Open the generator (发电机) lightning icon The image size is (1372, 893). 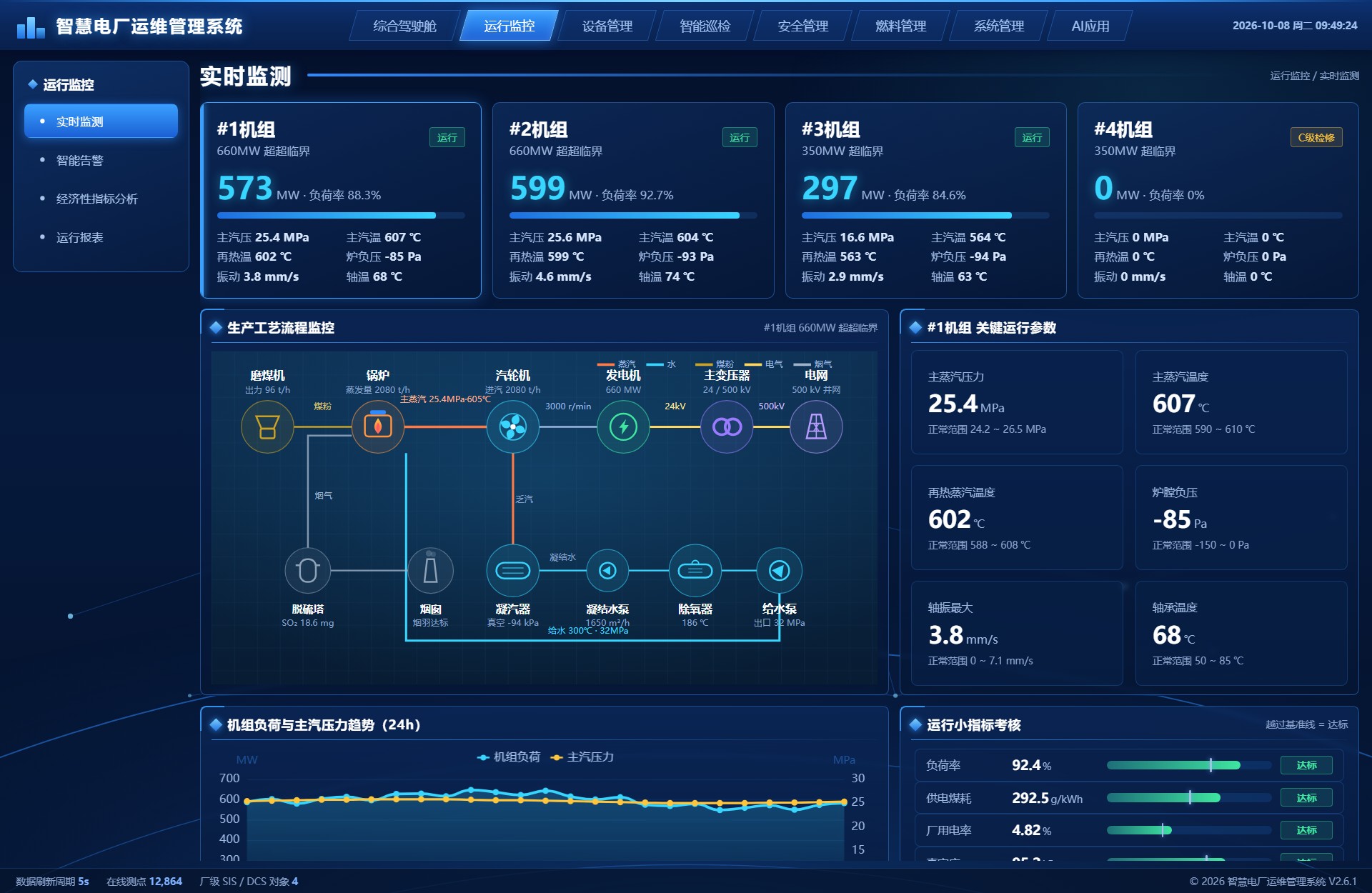[x=623, y=427]
